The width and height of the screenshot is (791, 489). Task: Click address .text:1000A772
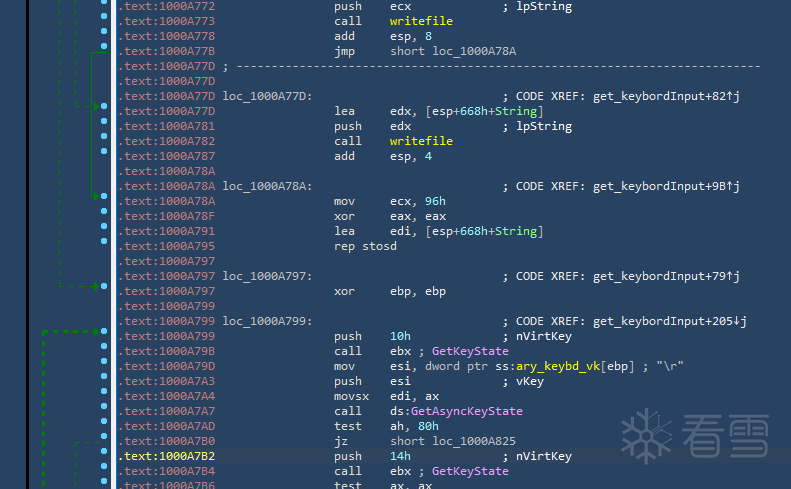click(167, 7)
